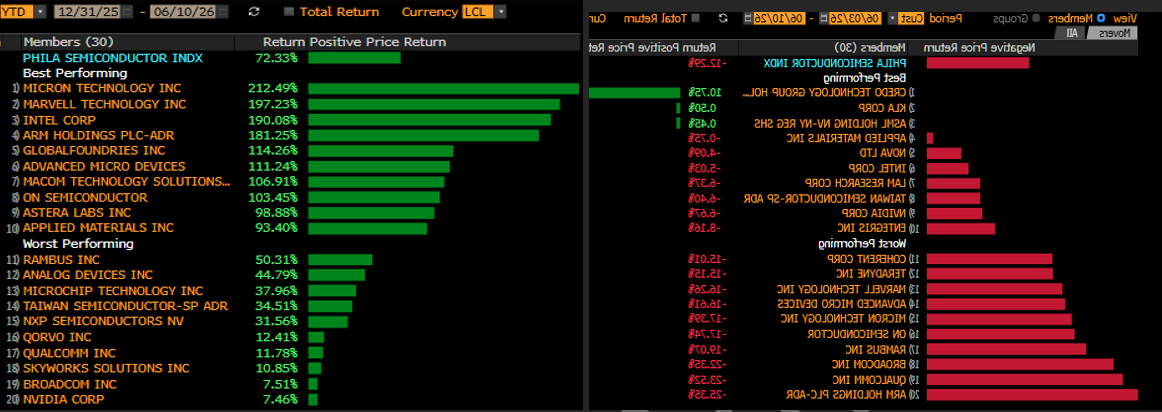This screenshot has width=1162, height=412.
Task: Select RAMBUS INC row showing 50.31%
Action: point(291,259)
